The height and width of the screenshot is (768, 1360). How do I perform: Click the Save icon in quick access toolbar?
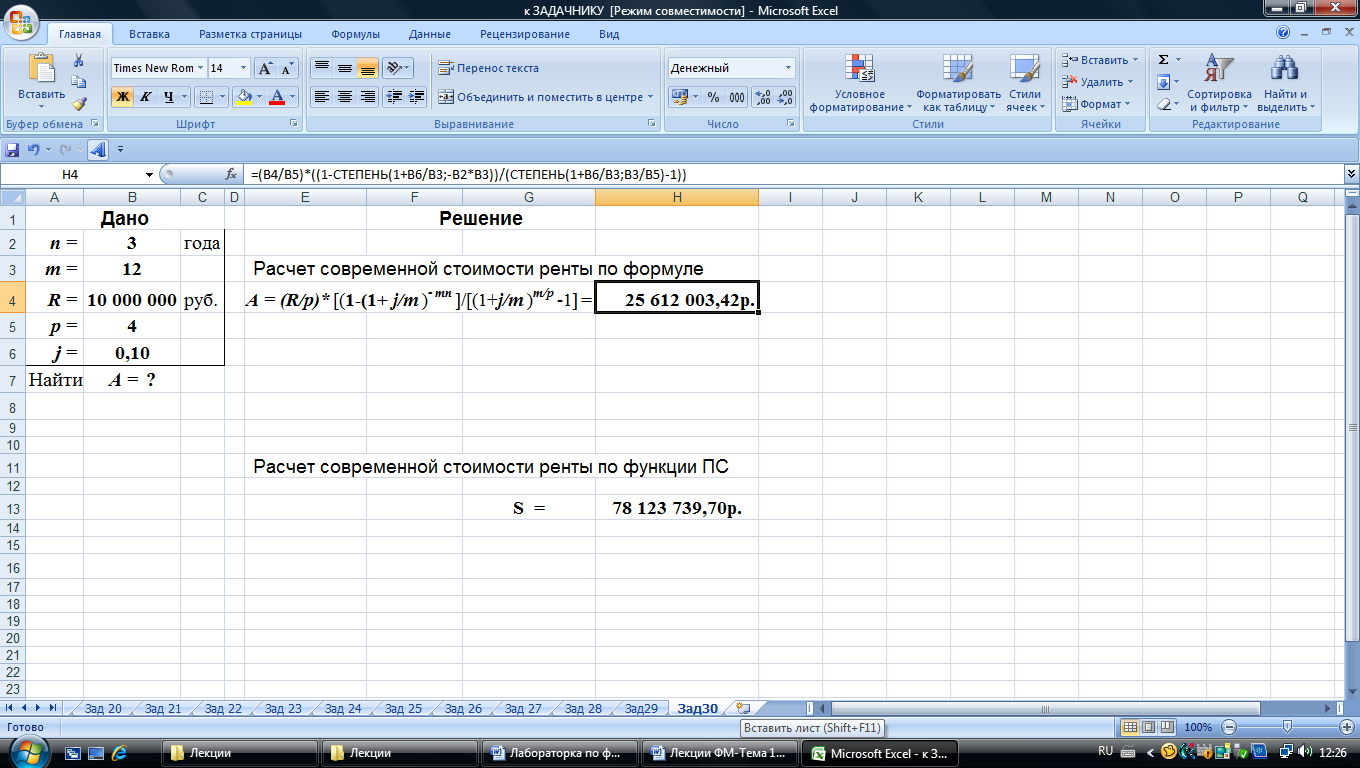[x=12, y=150]
